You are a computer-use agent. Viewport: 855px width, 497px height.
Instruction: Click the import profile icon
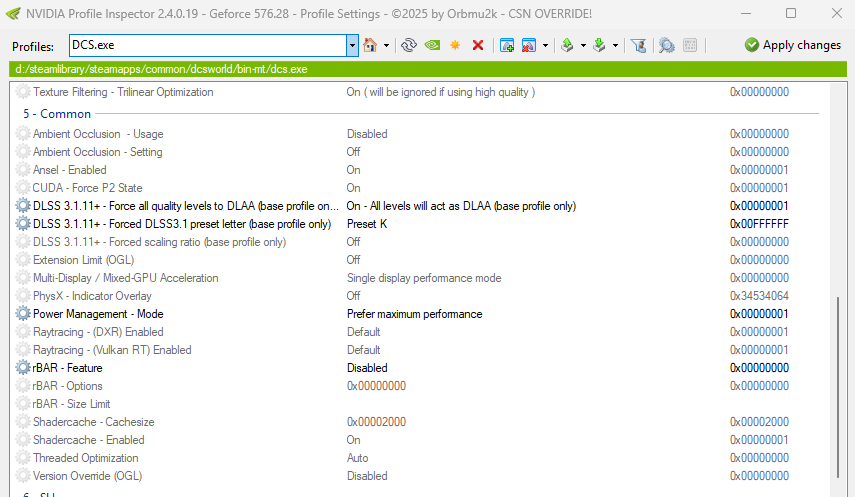click(x=599, y=45)
